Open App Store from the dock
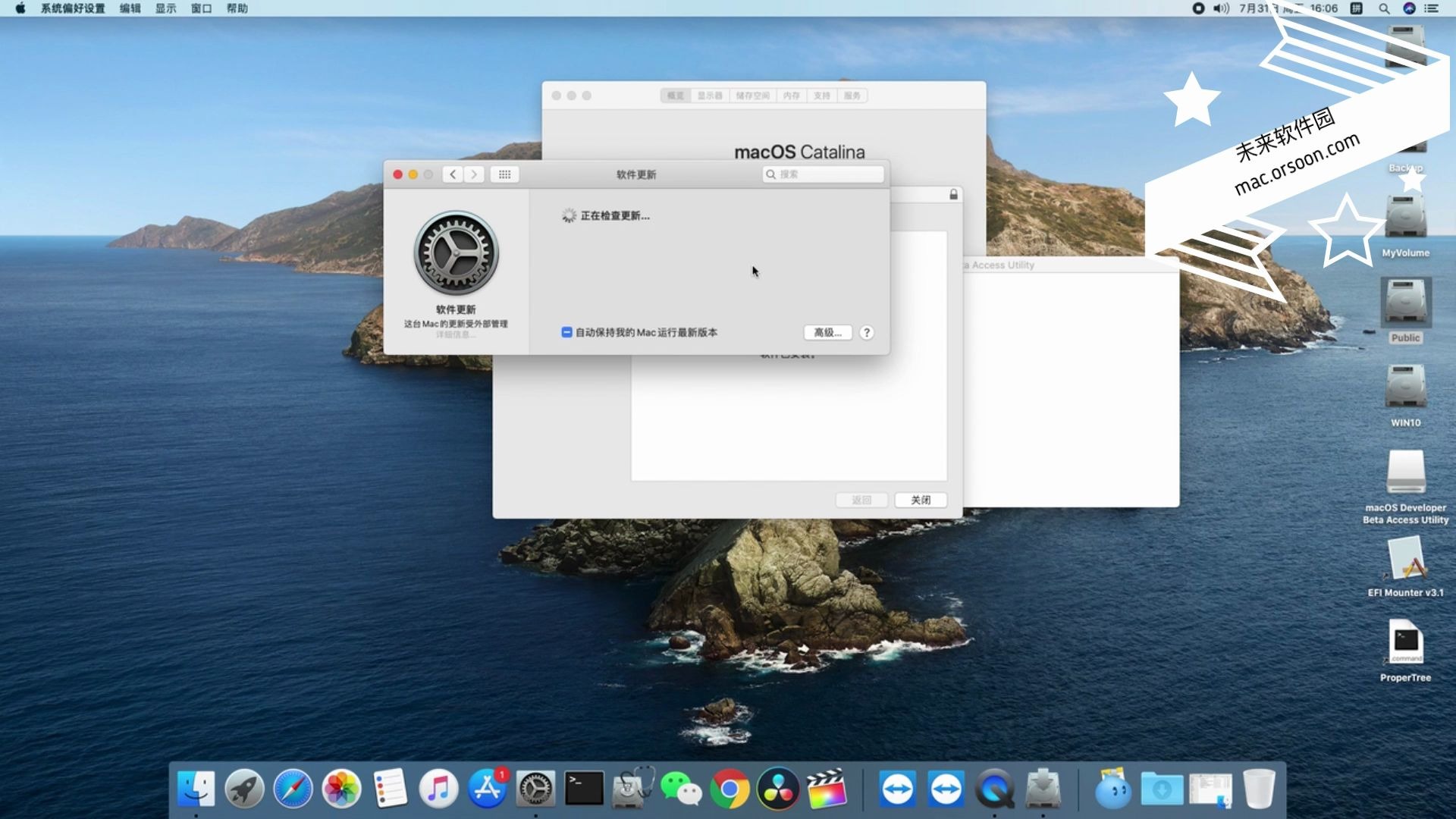1456x819 pixels. pos(487,789)
